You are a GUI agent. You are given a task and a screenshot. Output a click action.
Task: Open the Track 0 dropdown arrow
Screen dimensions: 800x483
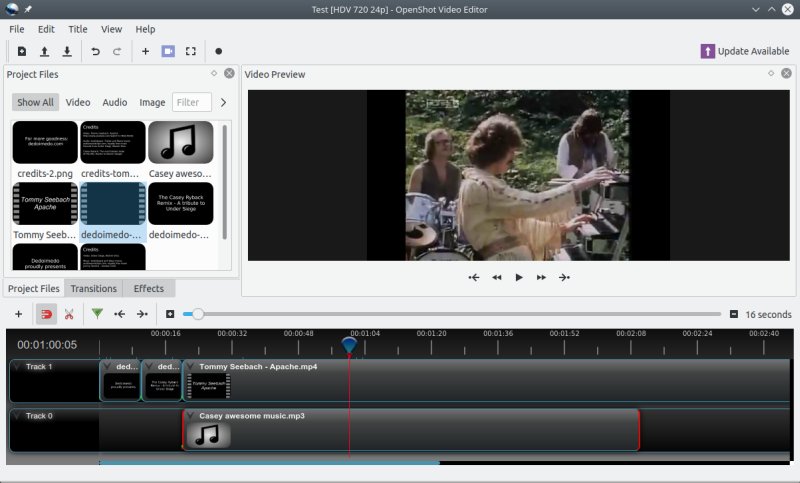[17, 415]
